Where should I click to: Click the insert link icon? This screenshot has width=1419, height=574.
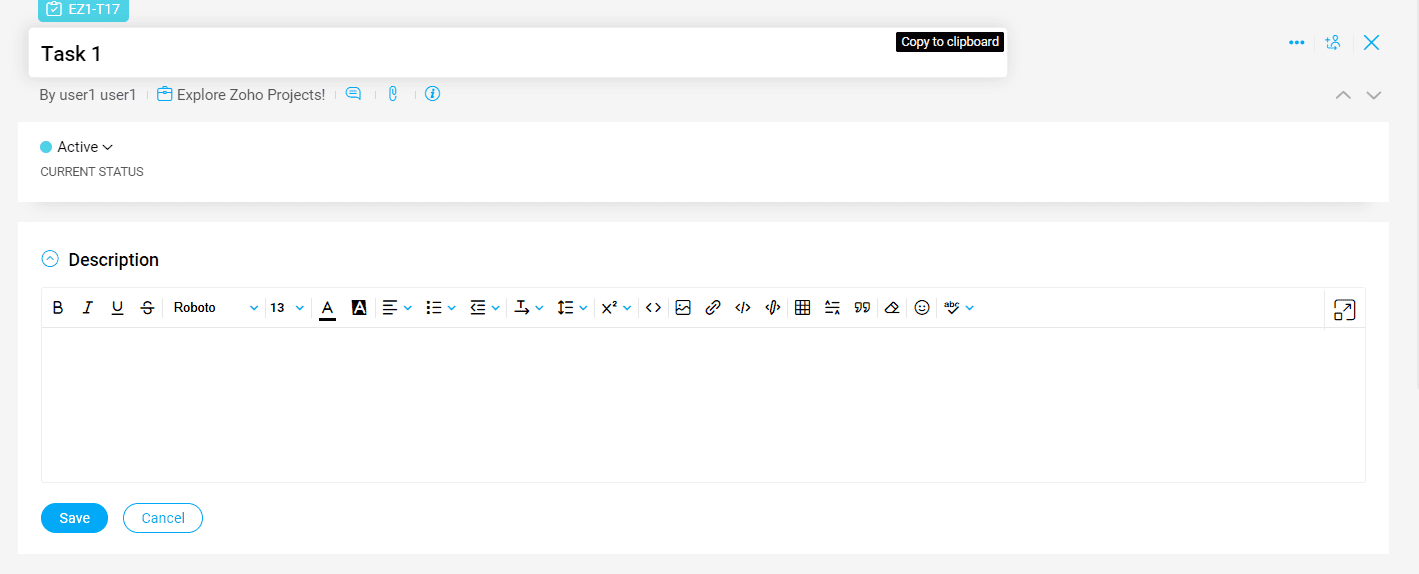[713, 308]
